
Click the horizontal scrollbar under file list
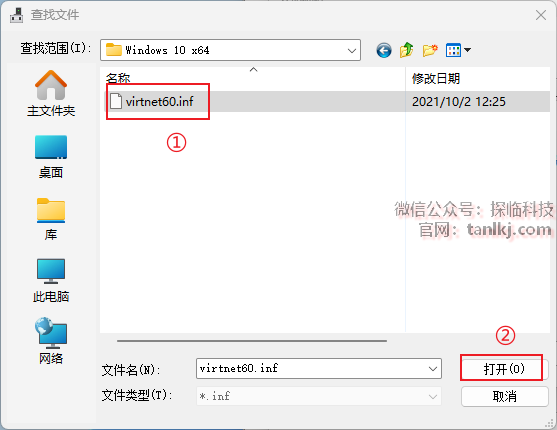tap(252, 341)
